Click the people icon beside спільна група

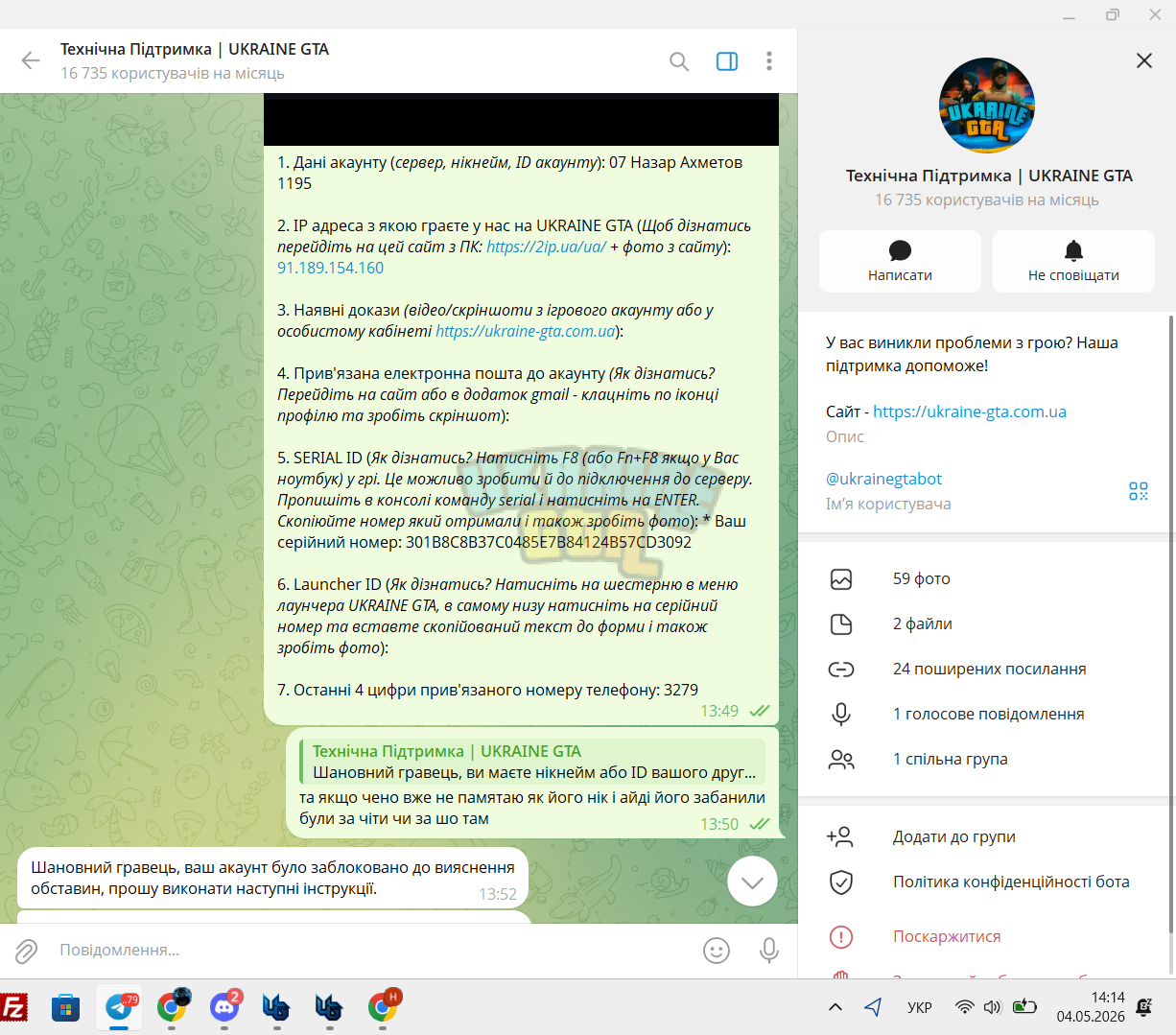(x=841, y=760)
